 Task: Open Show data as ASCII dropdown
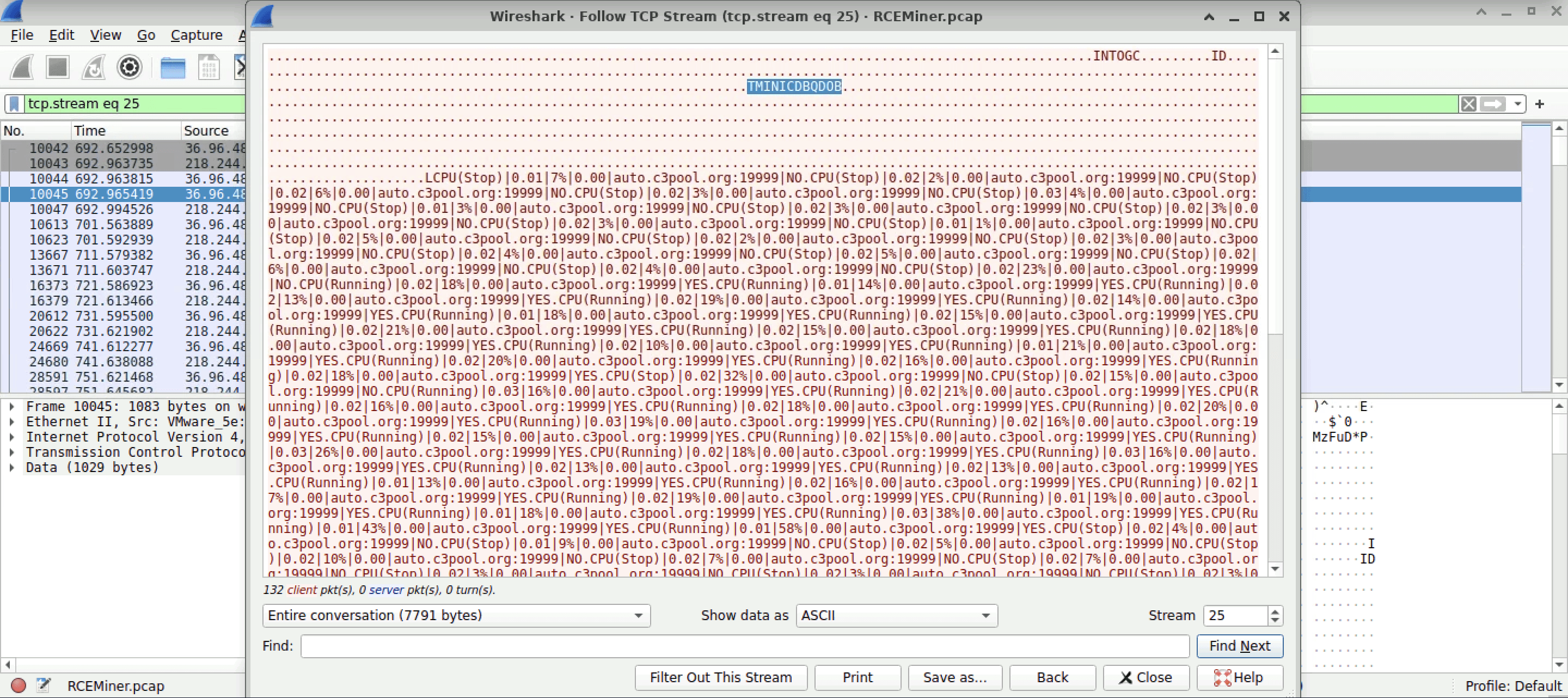coord(897,615)
